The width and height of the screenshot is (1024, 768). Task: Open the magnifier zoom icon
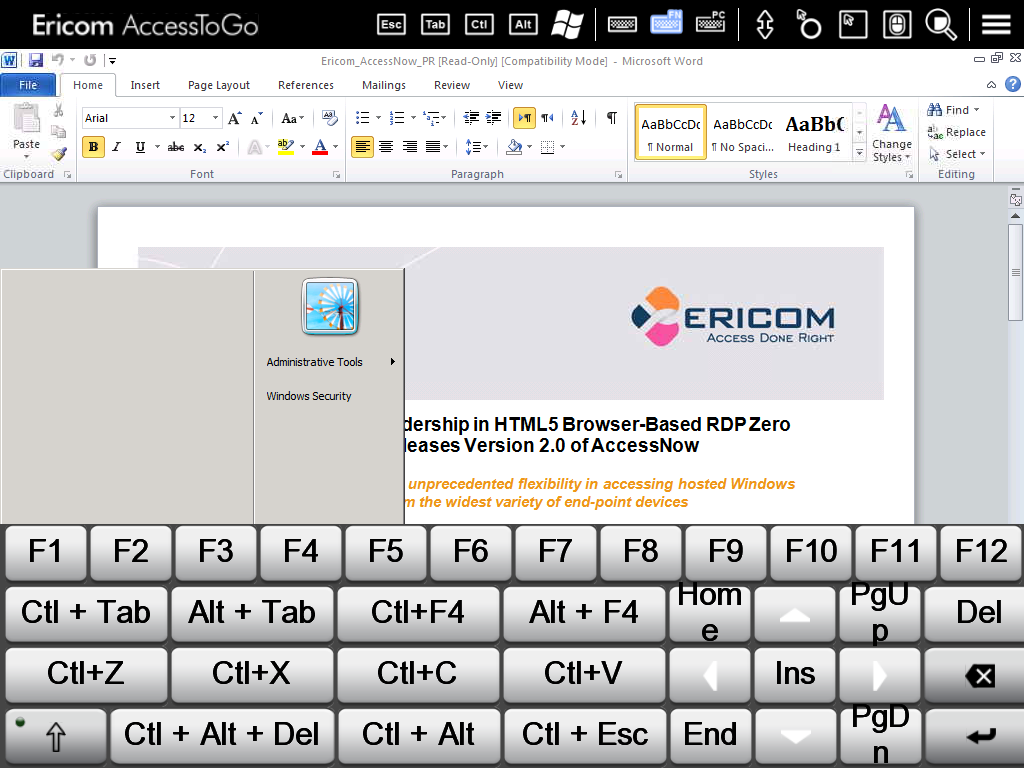[x=941, y=25]
